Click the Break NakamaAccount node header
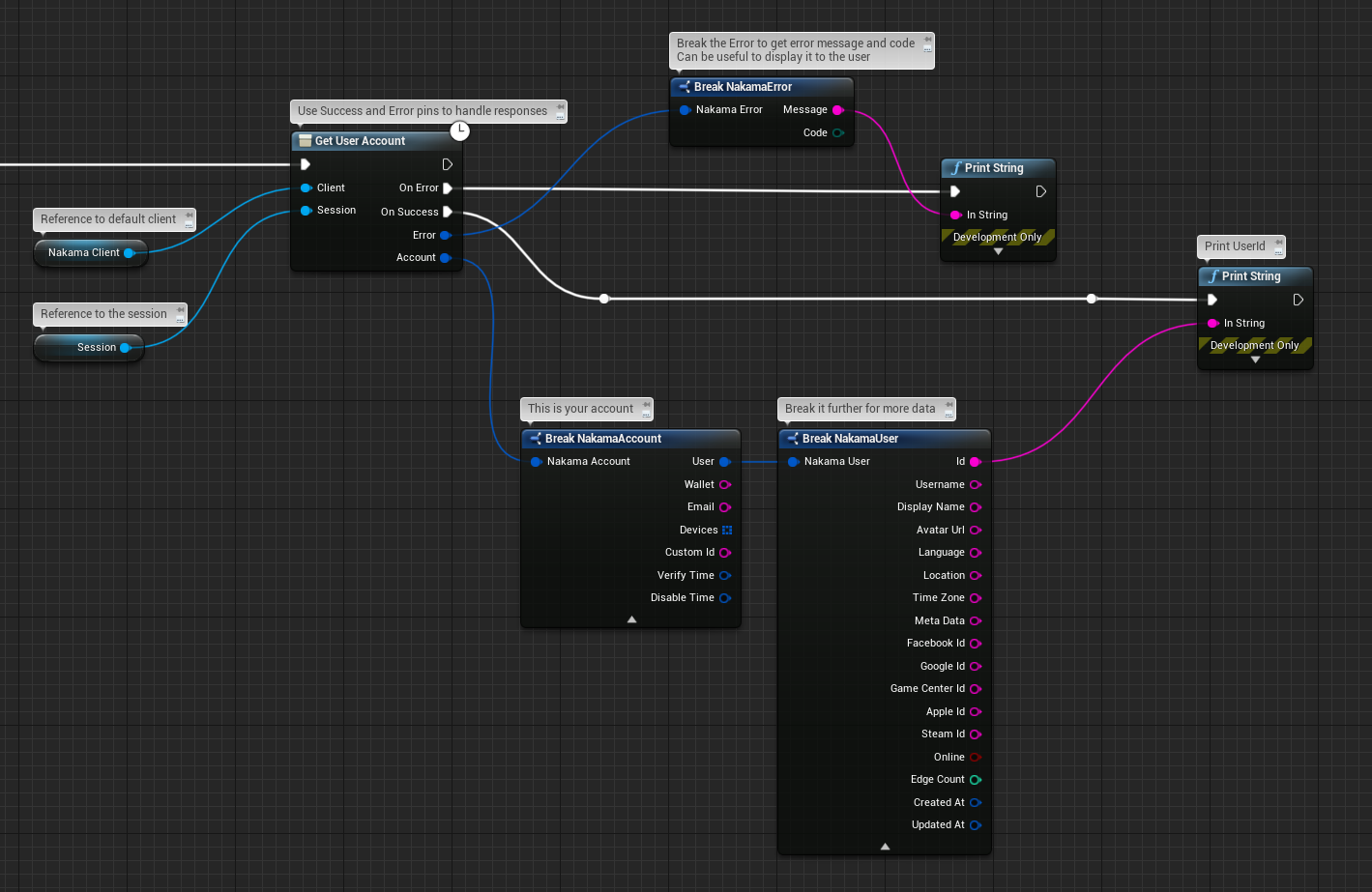Viewport: 1372px width, 892px height. tap(630, 439)
